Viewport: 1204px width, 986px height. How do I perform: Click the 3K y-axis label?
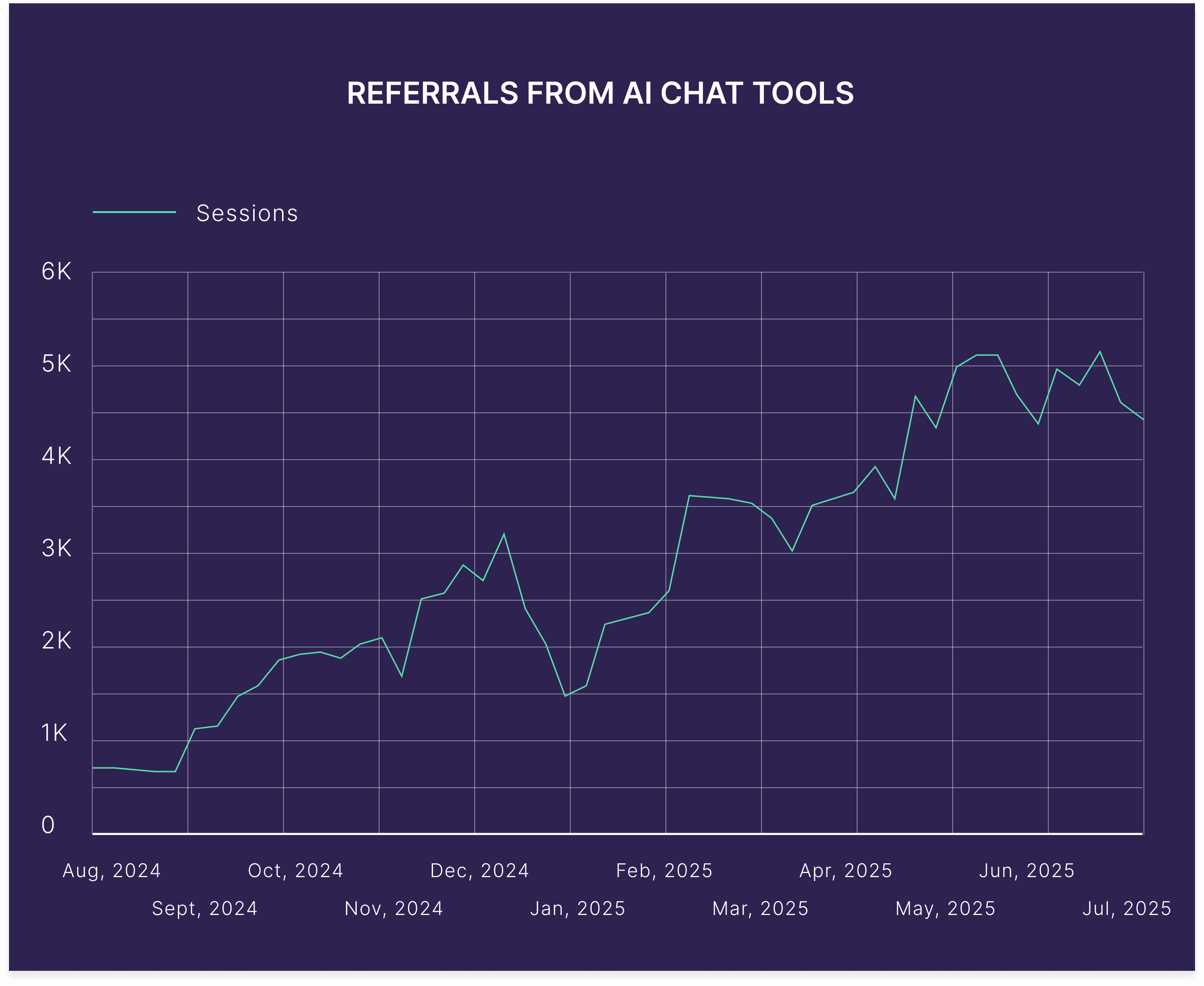pyautogui.click(x=56, y=549)
